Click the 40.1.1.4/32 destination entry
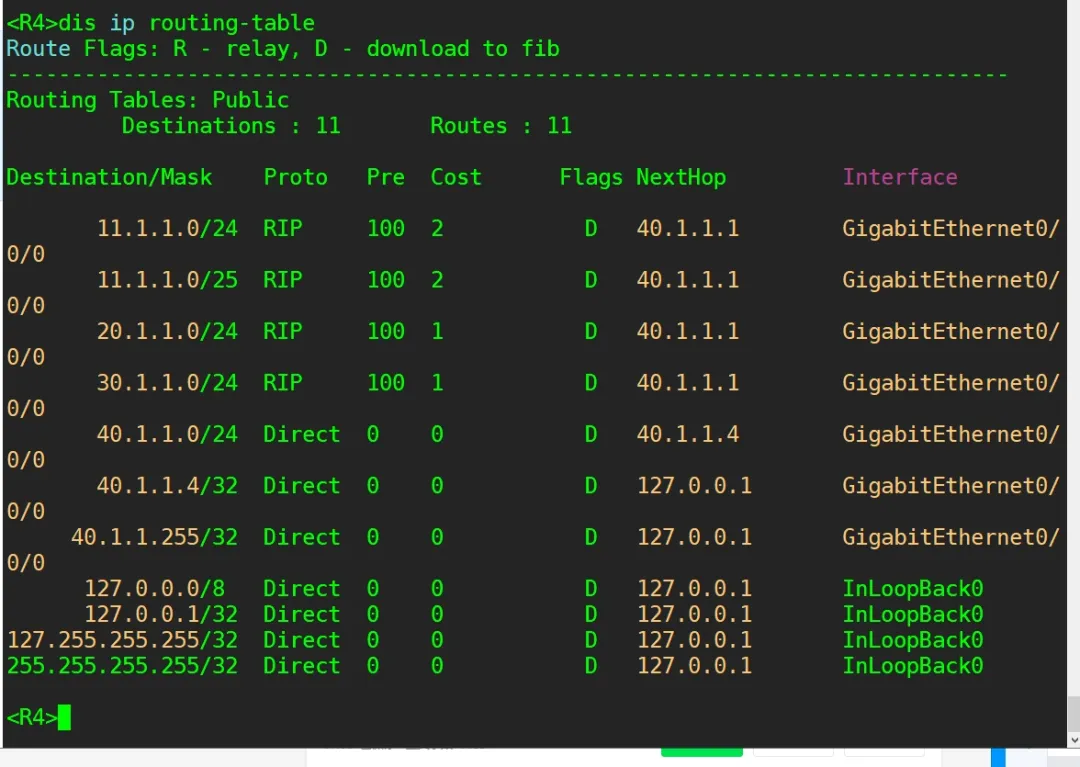 pos(167,486)
